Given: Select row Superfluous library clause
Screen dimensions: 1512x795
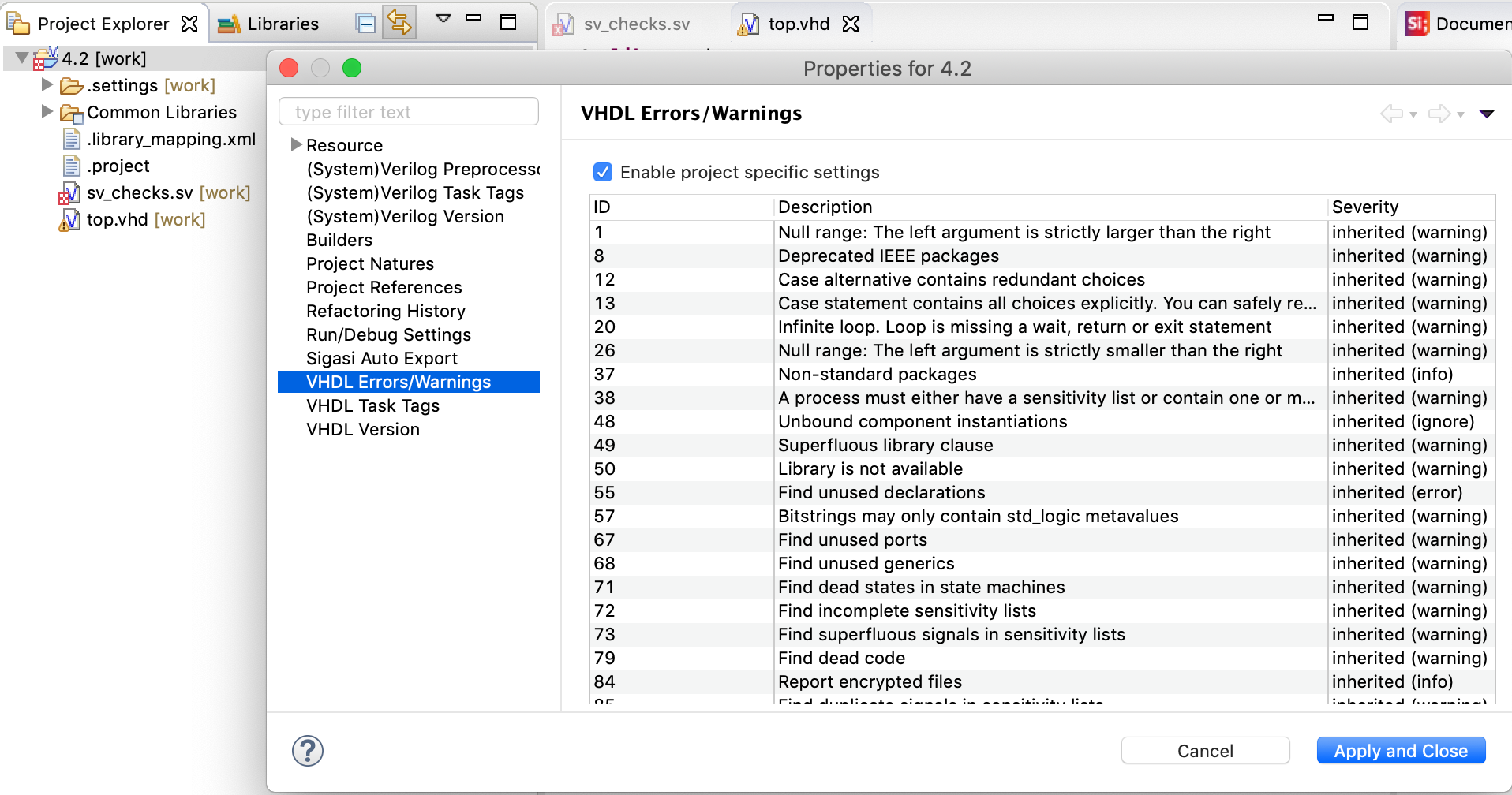Looking at the screenshot, I should click(1042, 445).
